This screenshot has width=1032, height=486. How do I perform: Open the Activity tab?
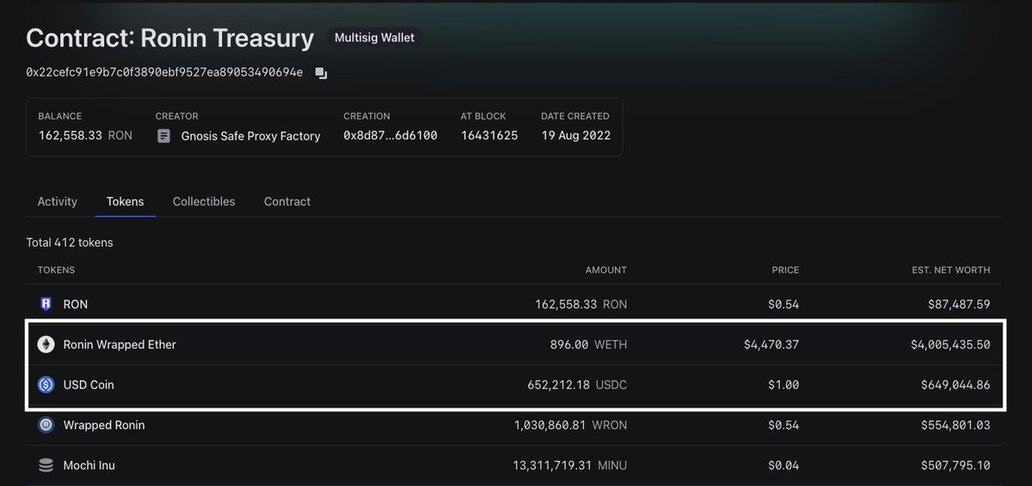[x=57, y=202]
